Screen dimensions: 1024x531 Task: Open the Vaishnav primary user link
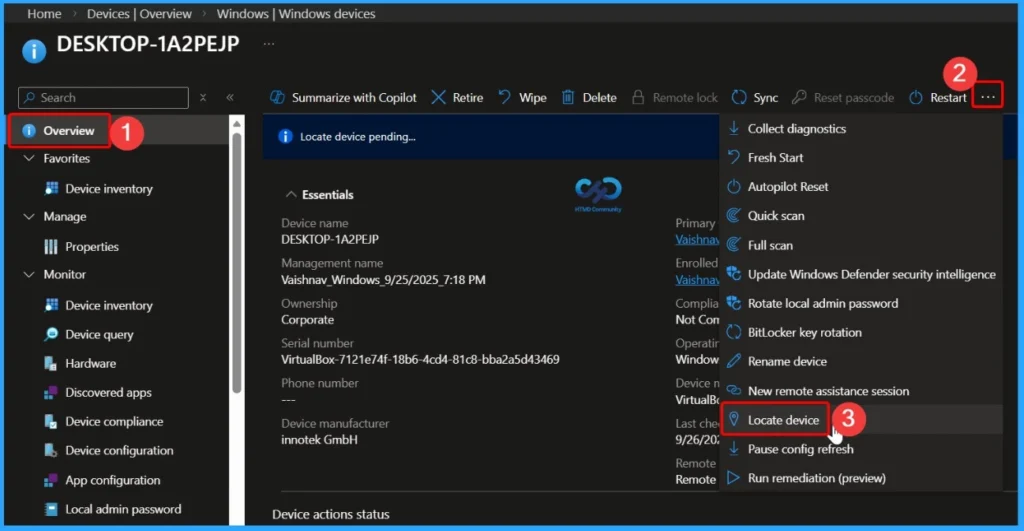697,240
